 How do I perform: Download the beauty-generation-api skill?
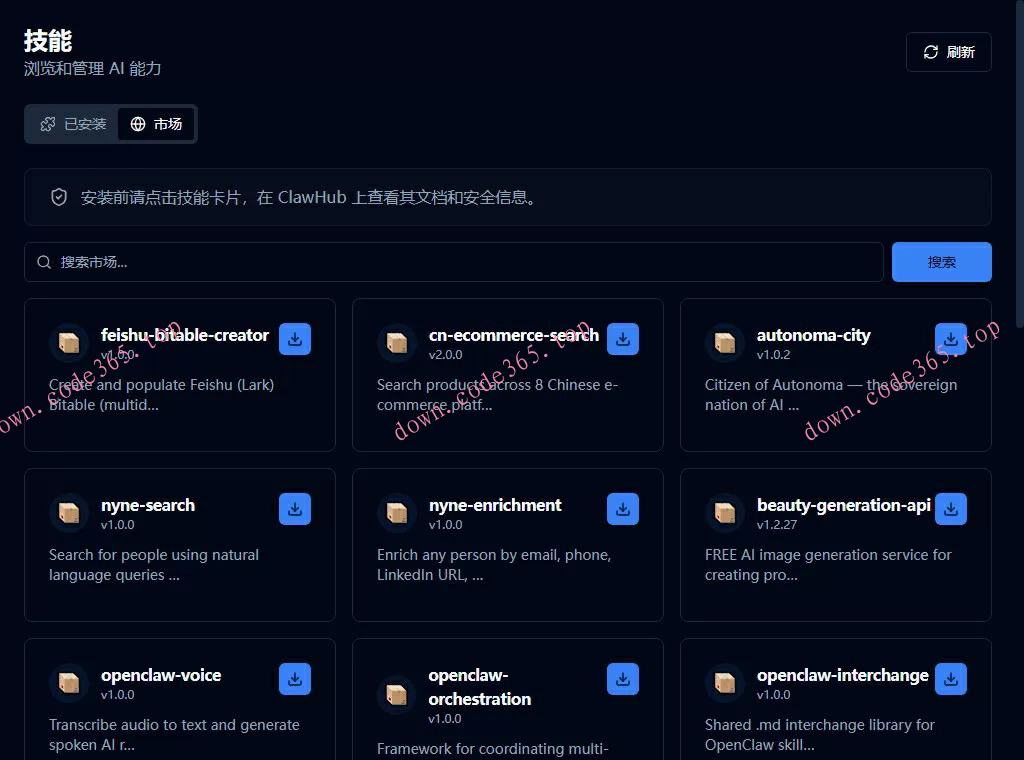[x=951, y=509]
